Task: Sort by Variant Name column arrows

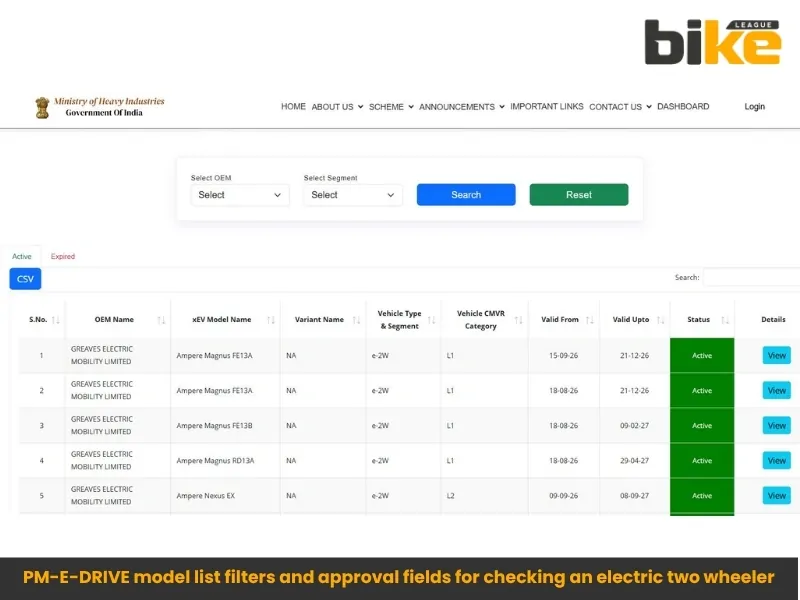Action: coord(356,320)
